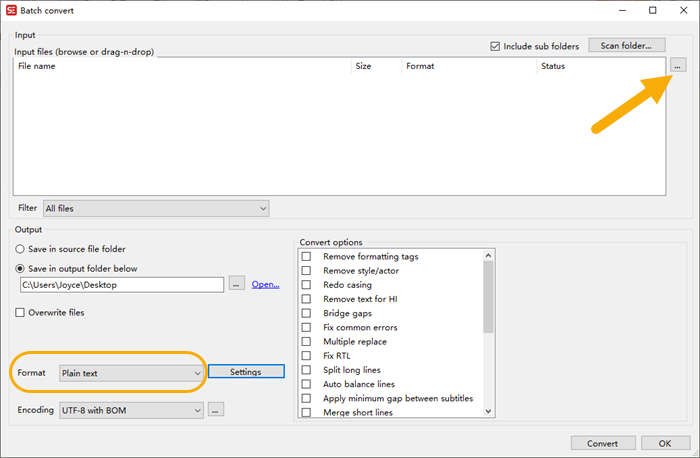Open the output folder via Open link

(265, 285)
